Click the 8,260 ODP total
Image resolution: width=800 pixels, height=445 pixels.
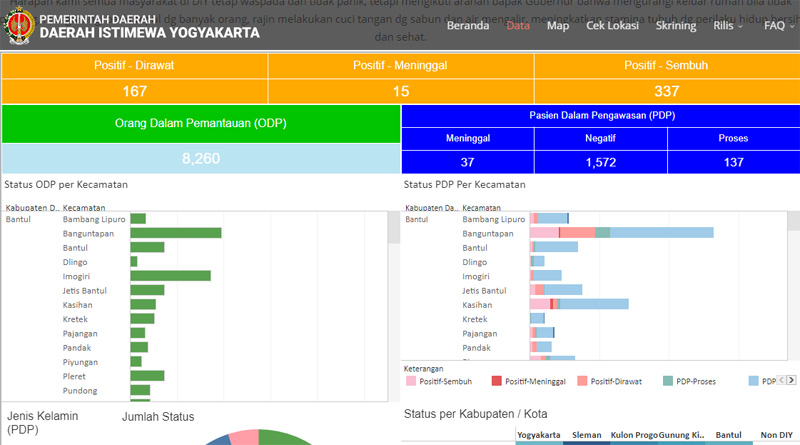pos(201,158)
